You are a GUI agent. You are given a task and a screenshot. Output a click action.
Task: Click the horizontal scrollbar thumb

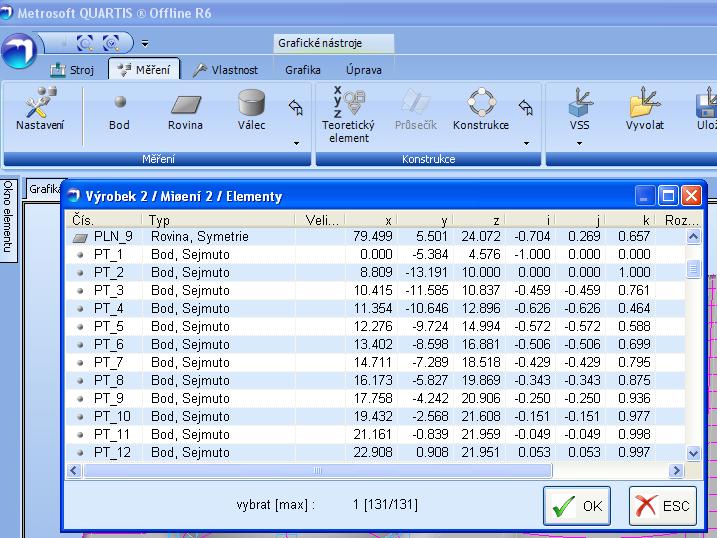point(318,470)
